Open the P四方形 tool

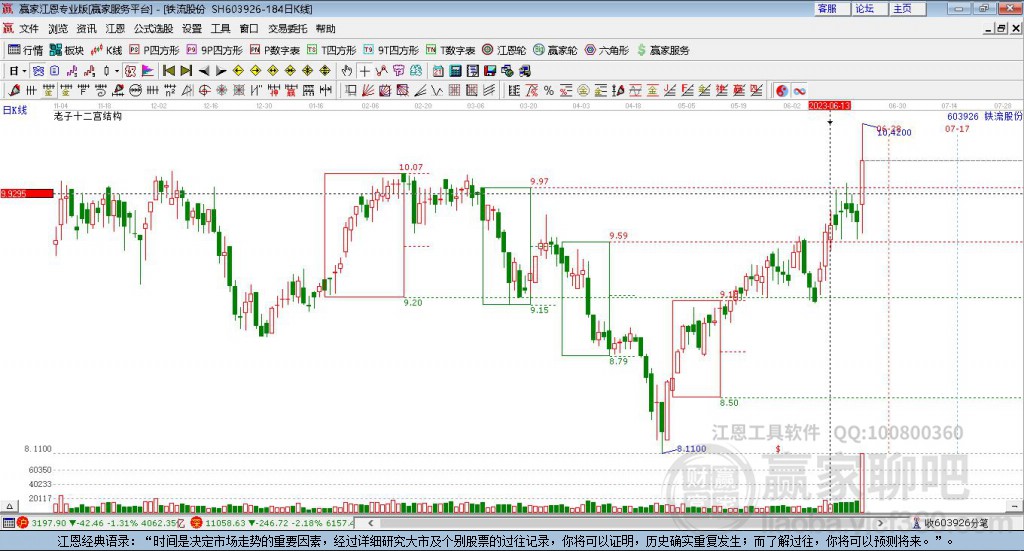pos(154,50)
